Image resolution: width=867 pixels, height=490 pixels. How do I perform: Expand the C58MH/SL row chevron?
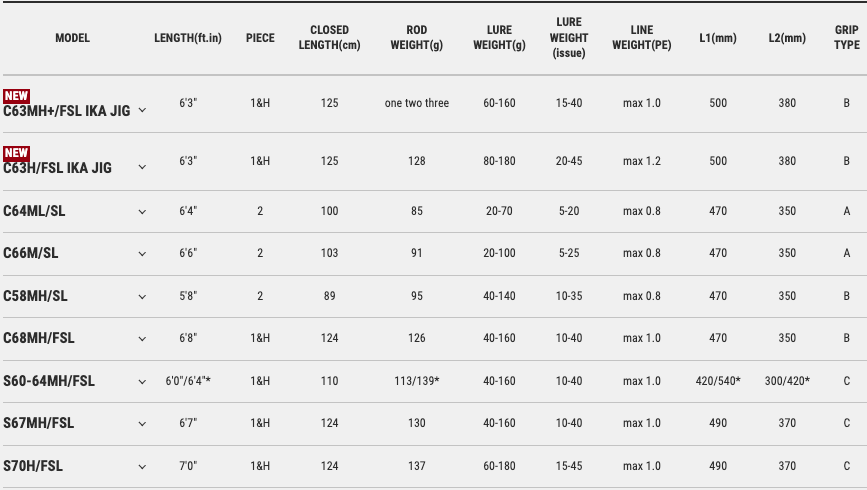(x=142, y=297)
